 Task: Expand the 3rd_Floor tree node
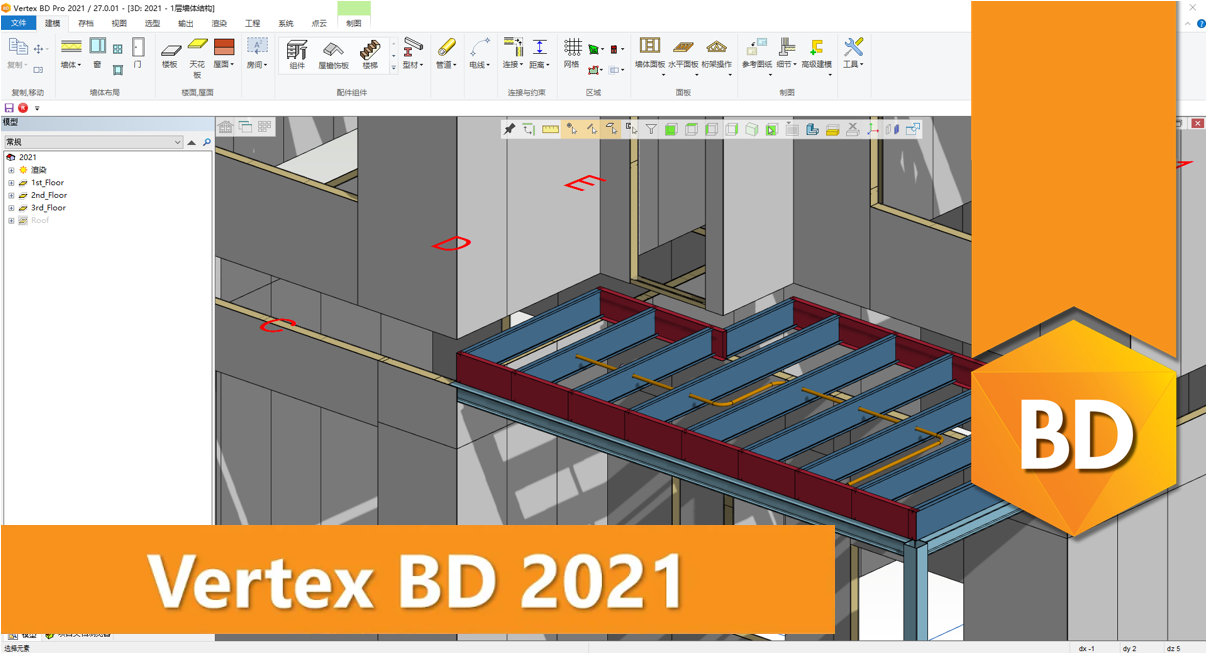pyautogui.click(x=11, y=208)
